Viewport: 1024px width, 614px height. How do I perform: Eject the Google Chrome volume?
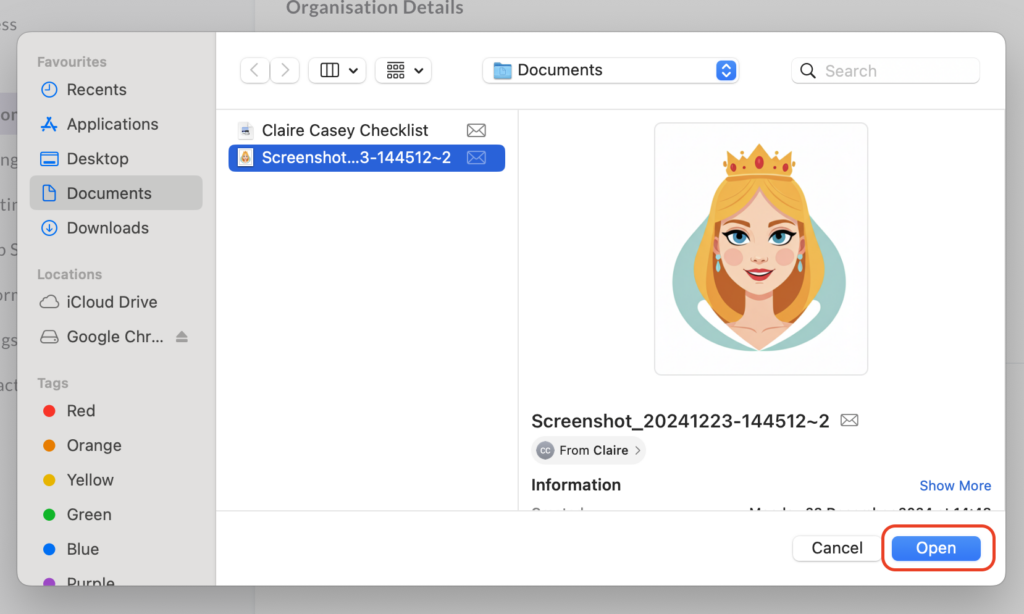click(x=182, y=336)
